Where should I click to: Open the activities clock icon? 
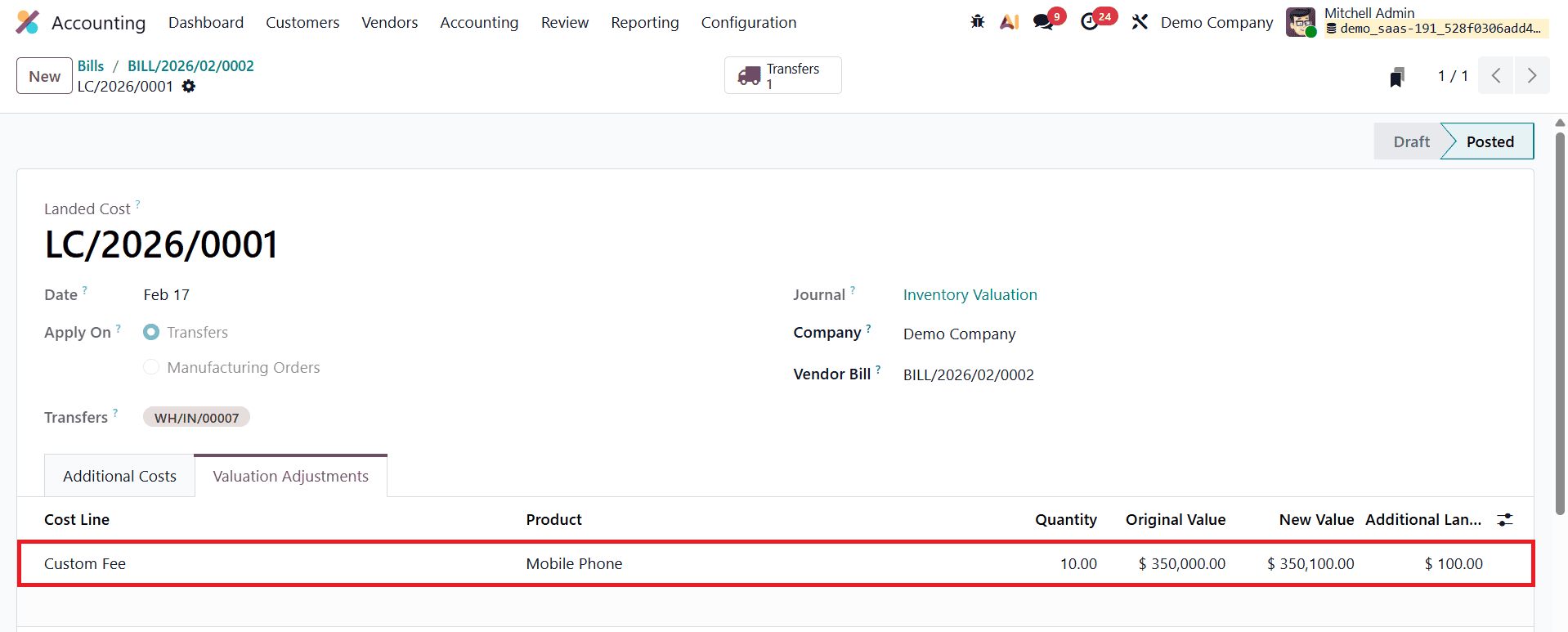coord(1089,22)
